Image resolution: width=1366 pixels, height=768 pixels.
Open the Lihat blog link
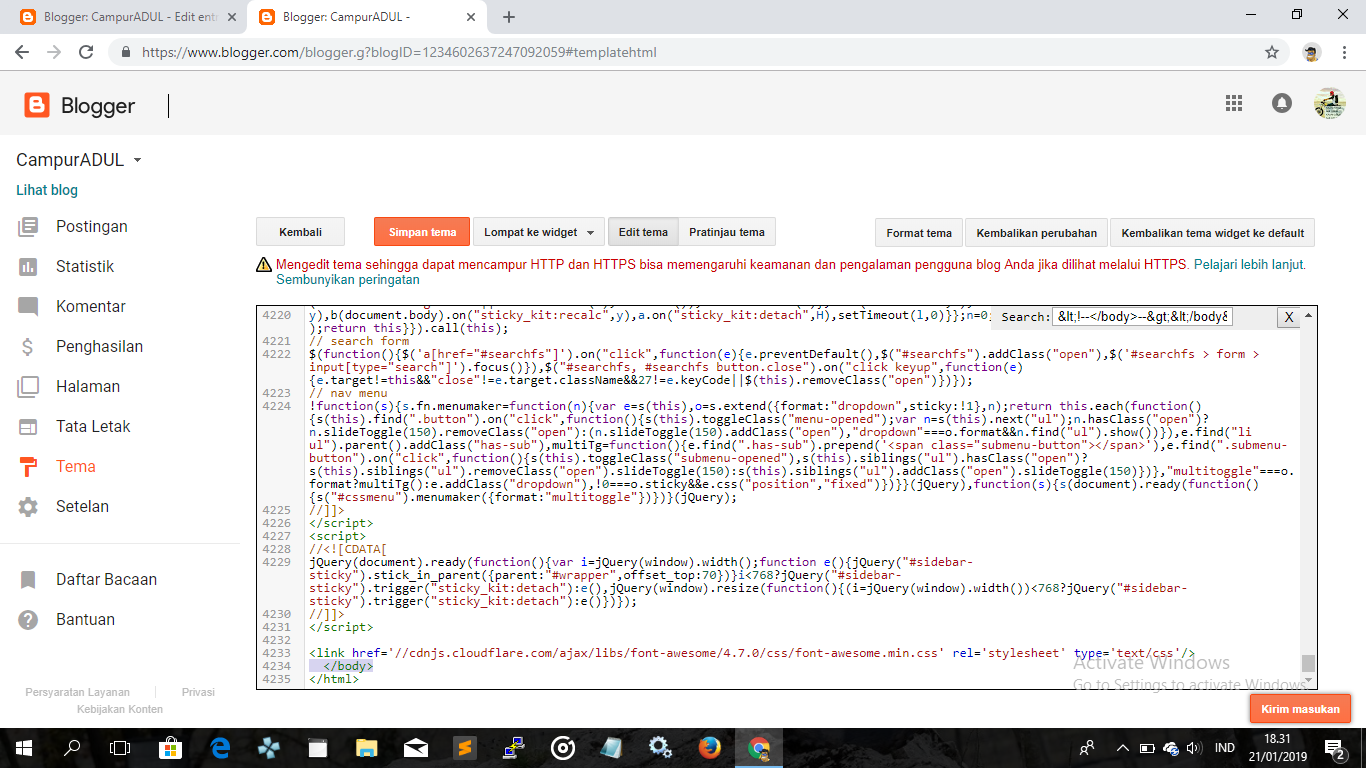click(x=47, y=190)
